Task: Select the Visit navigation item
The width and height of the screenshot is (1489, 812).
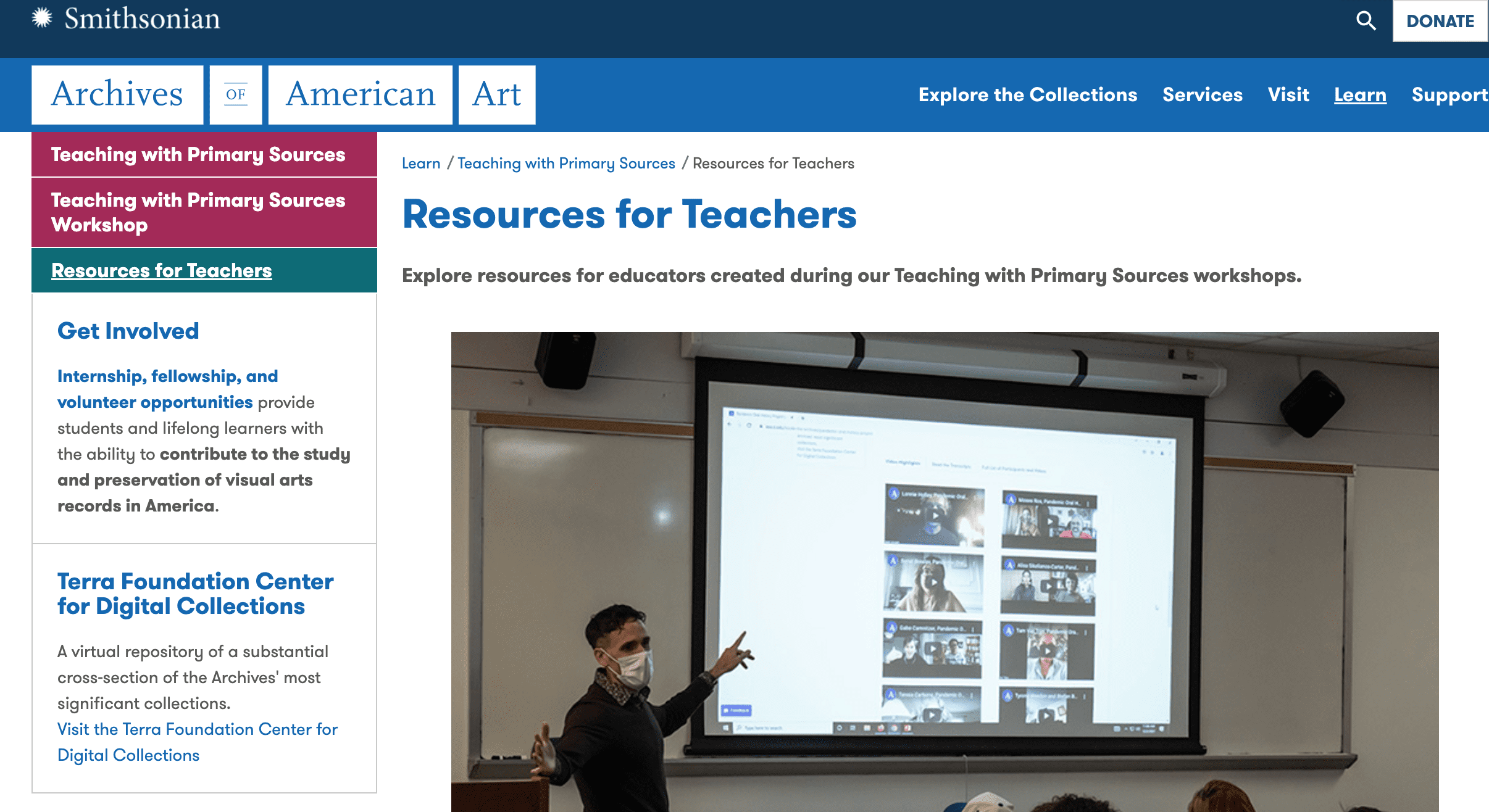Action: click(1289, 94)
